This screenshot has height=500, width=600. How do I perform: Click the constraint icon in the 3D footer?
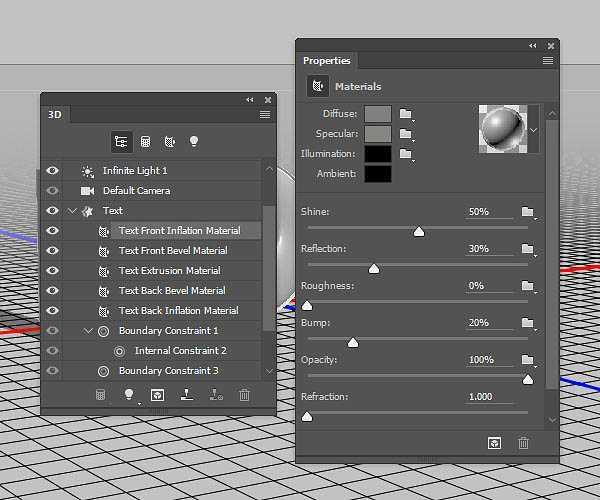pos(216,394)
